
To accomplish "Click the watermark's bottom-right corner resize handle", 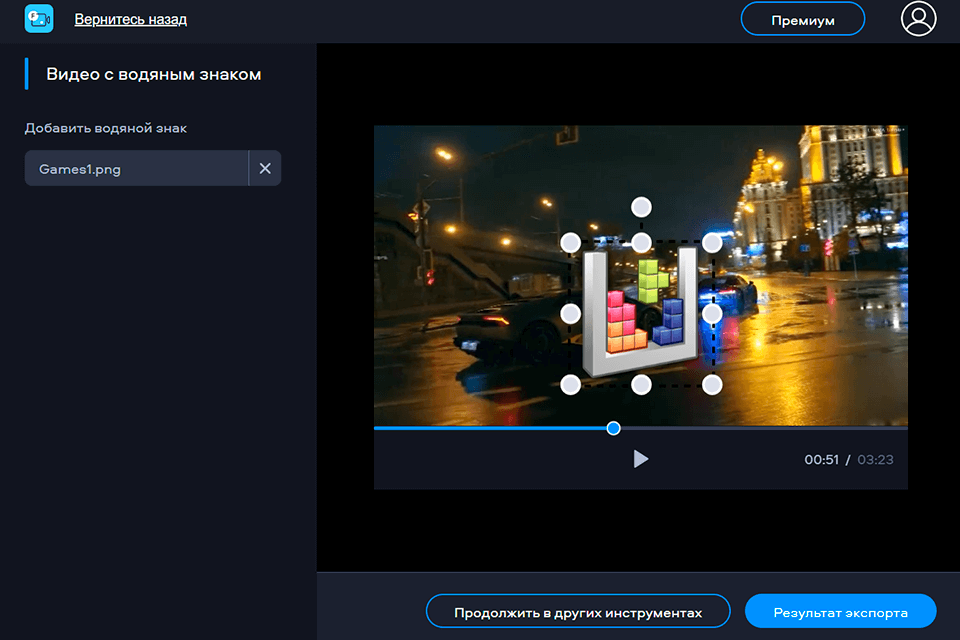I will pos(713,384).
